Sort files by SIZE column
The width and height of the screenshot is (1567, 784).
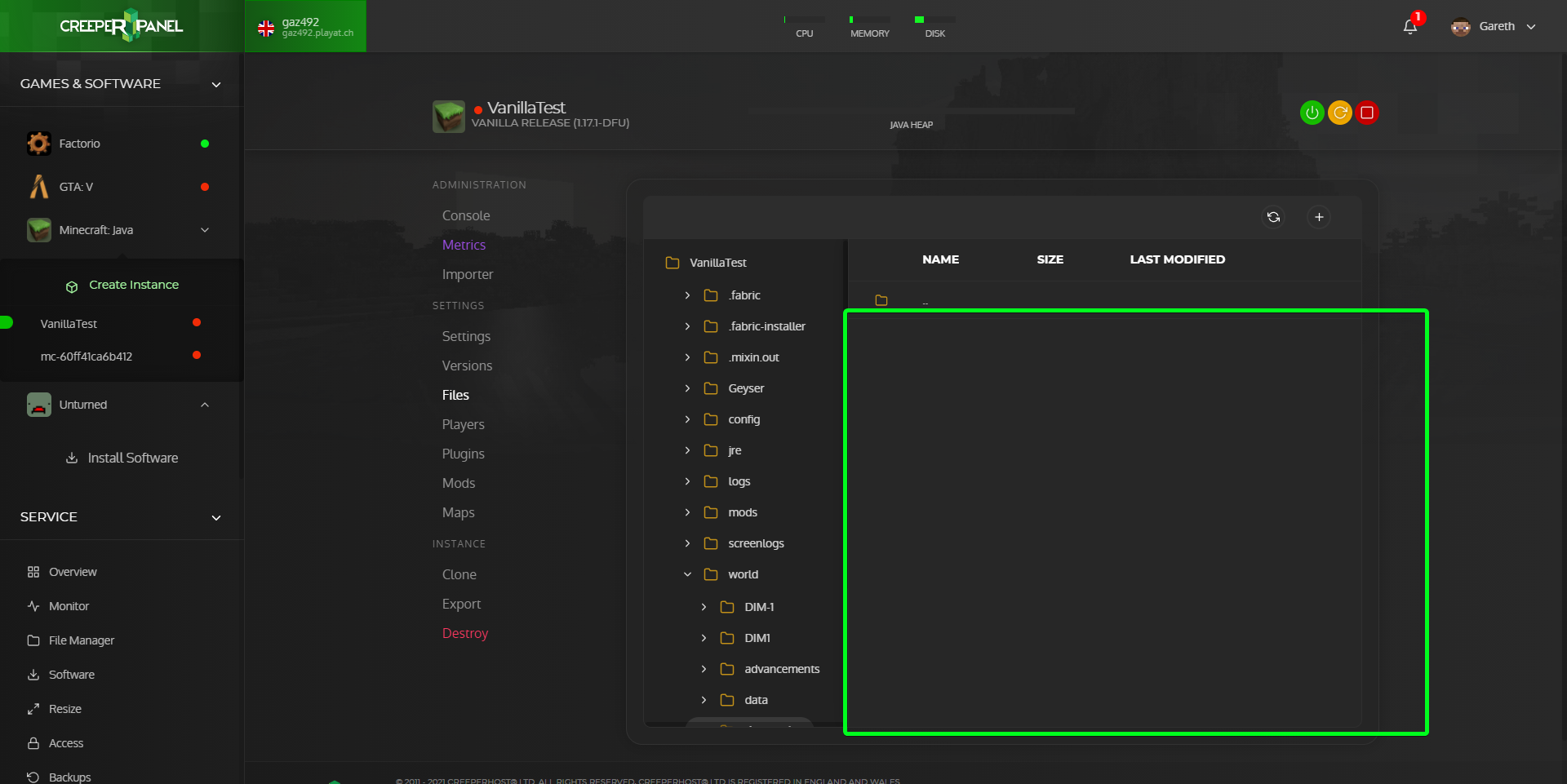1050,259
